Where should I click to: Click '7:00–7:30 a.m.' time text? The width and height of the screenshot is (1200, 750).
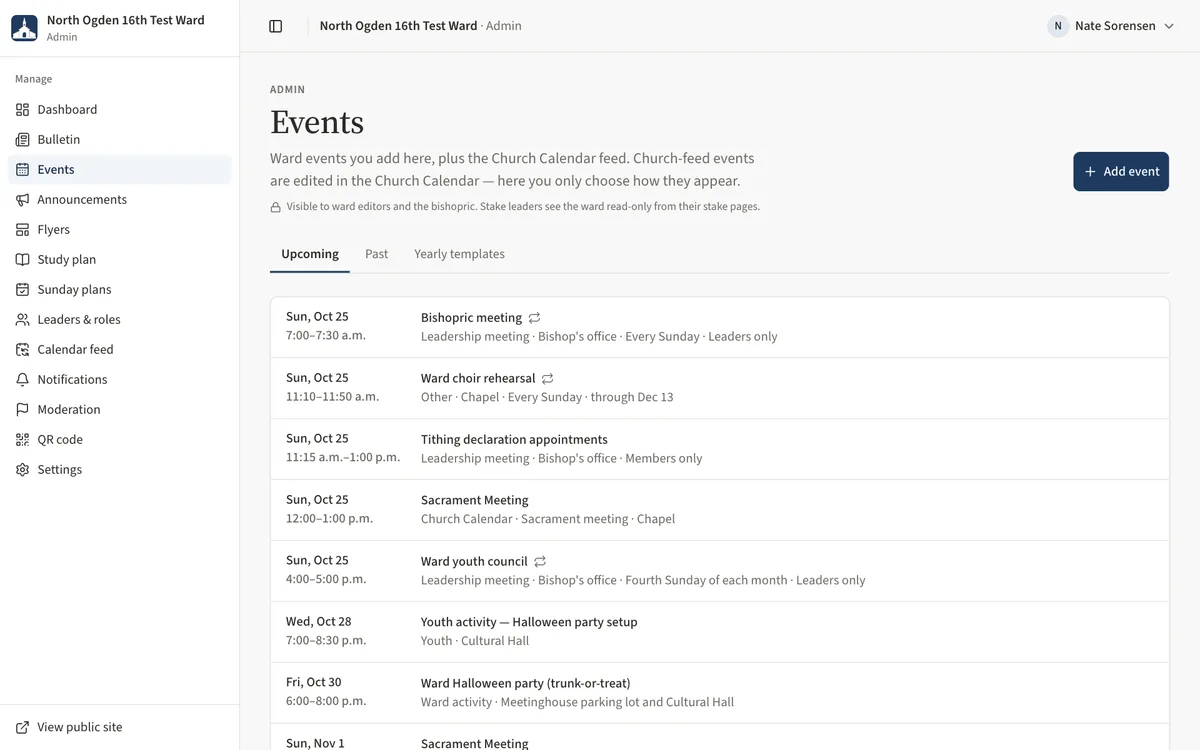pyautogui.click(x=326, y=335)
